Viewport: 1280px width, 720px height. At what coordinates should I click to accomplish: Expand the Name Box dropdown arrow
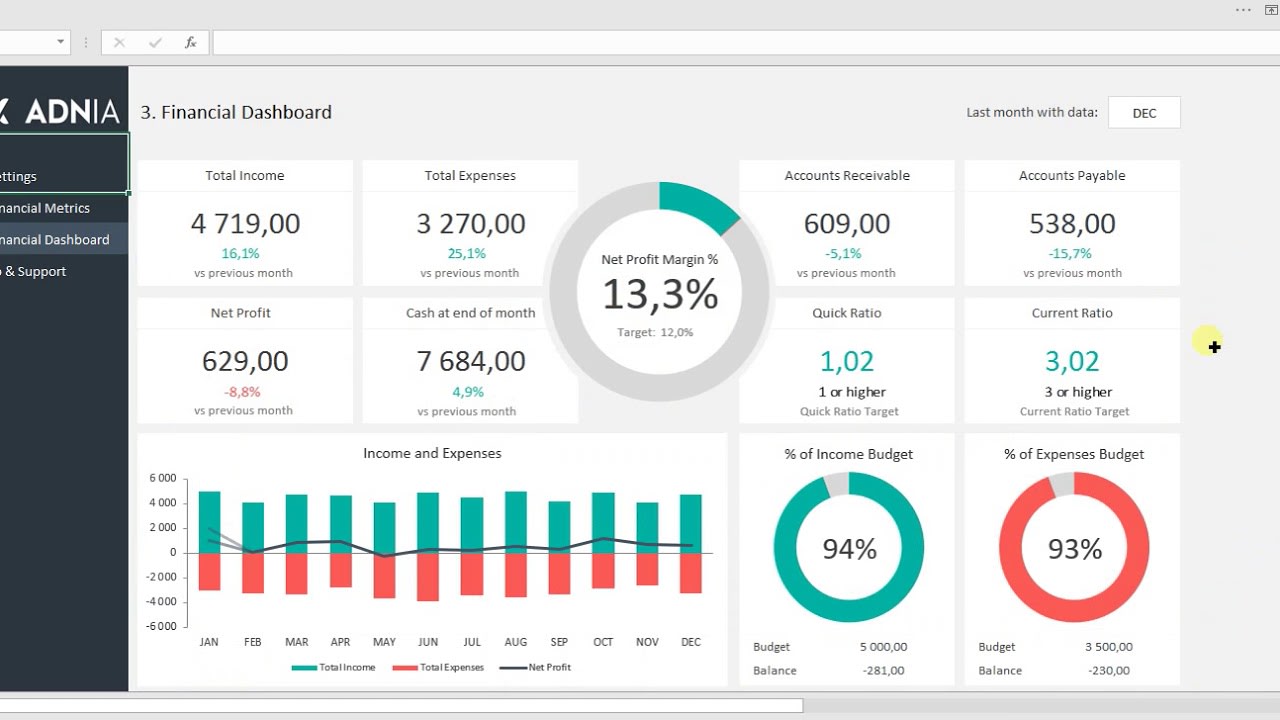click(x=61, y=42)
